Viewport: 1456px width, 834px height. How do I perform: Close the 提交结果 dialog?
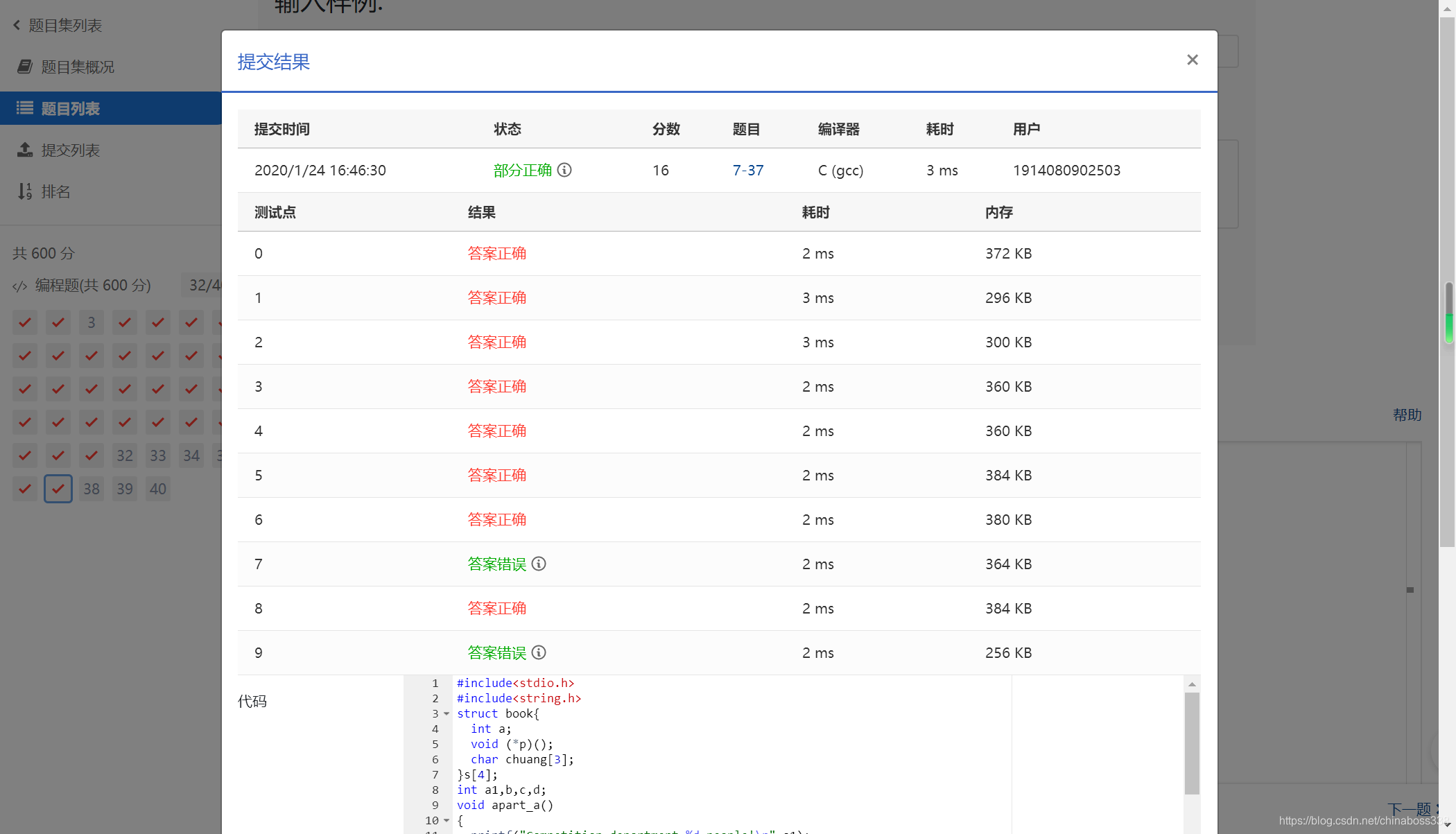coord(1192,60)
